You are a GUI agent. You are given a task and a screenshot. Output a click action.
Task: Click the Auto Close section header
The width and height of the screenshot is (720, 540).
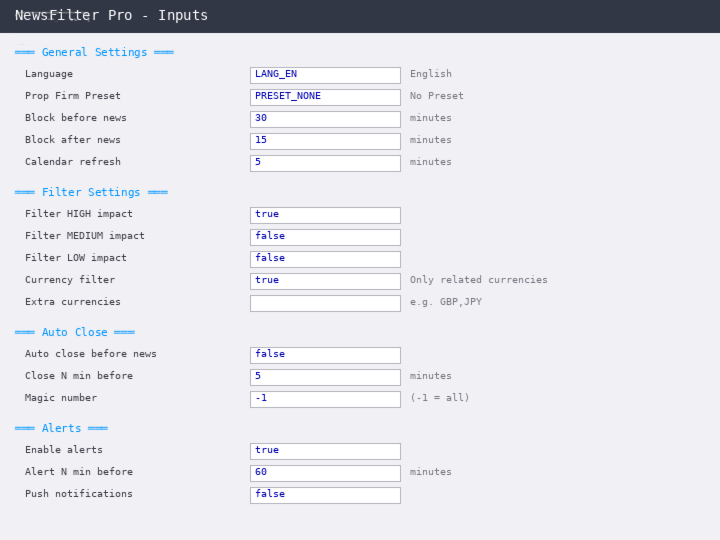(74, 332)
